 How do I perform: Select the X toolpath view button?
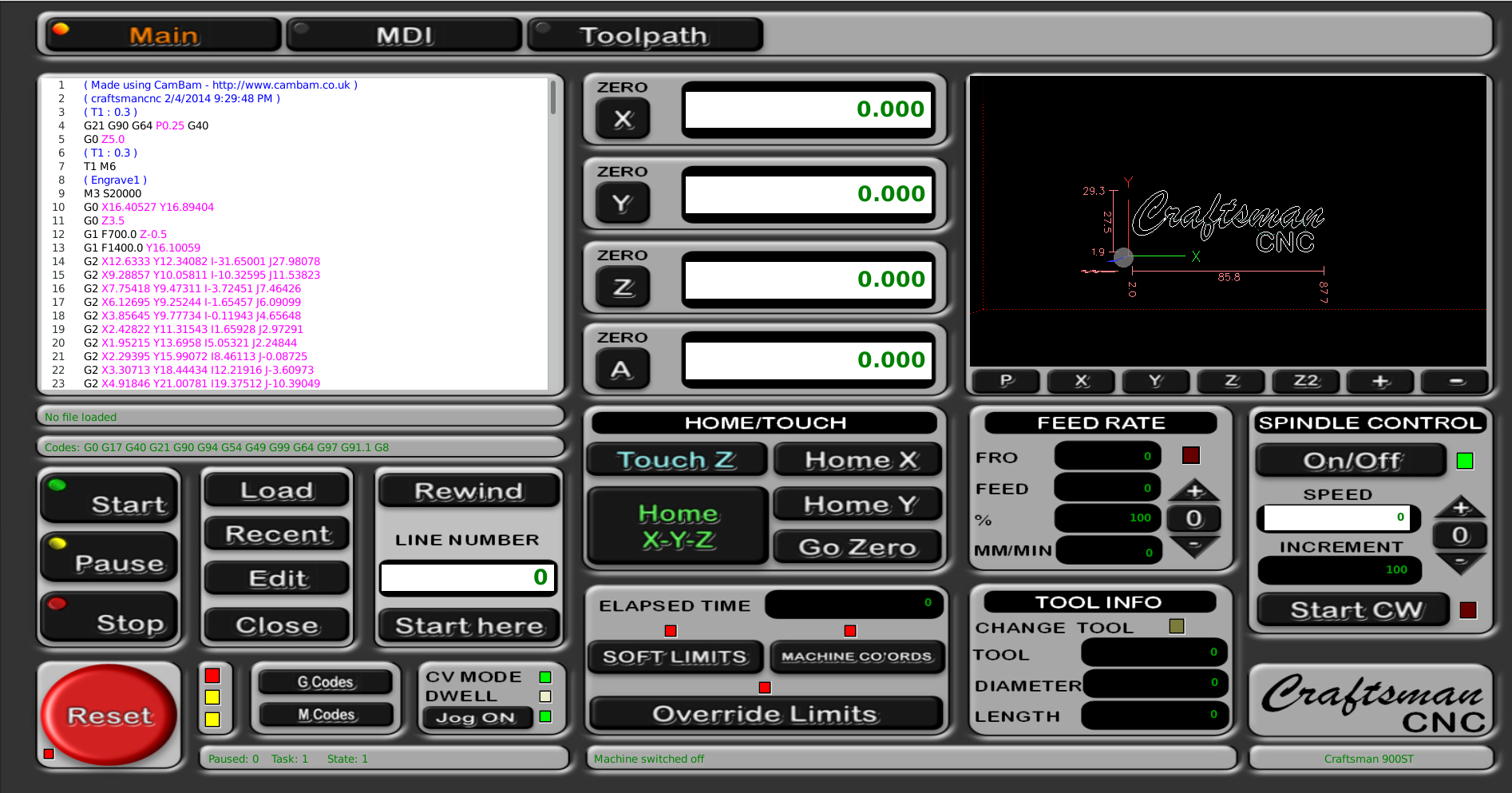coord(1081,381)
